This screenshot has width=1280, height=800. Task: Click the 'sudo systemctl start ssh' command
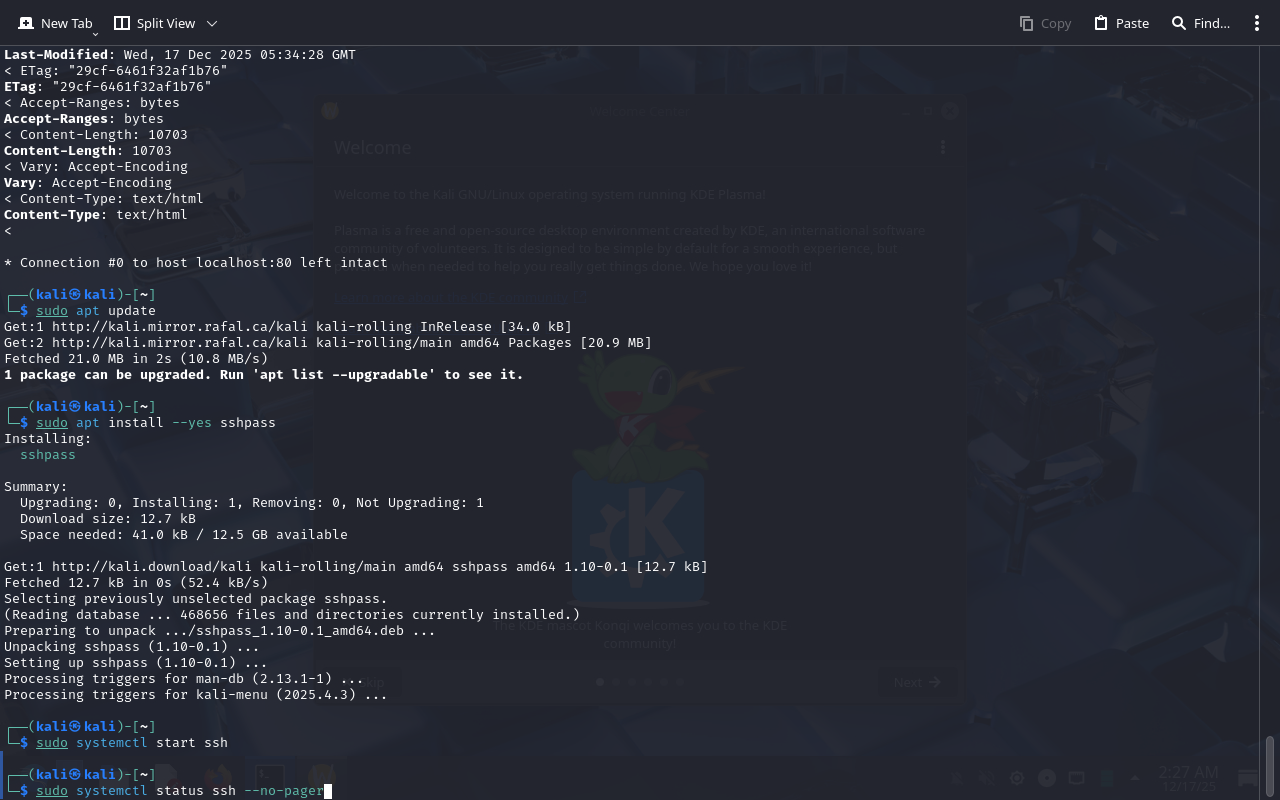coord(132,743)
